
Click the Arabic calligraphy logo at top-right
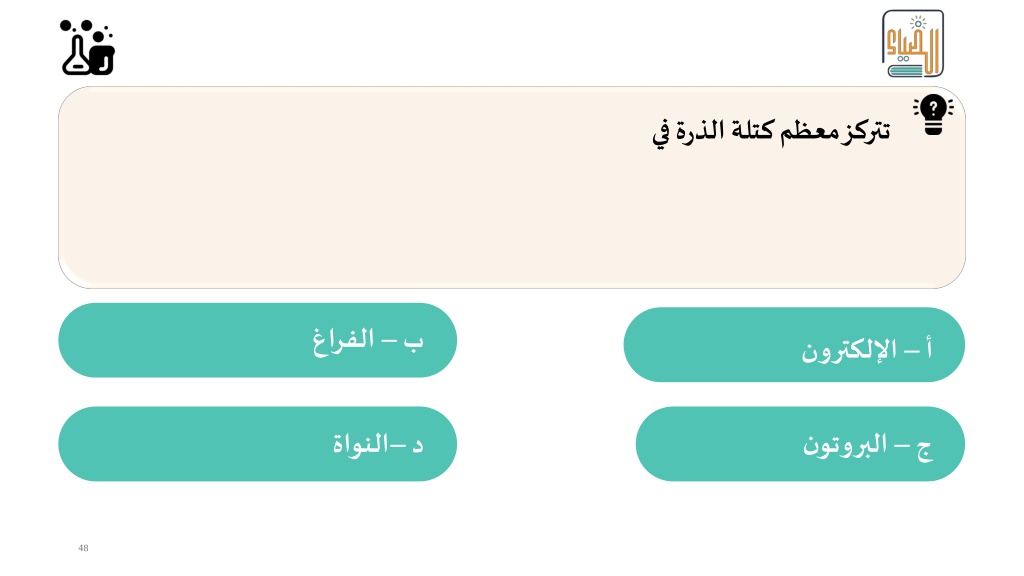(912, 43)
